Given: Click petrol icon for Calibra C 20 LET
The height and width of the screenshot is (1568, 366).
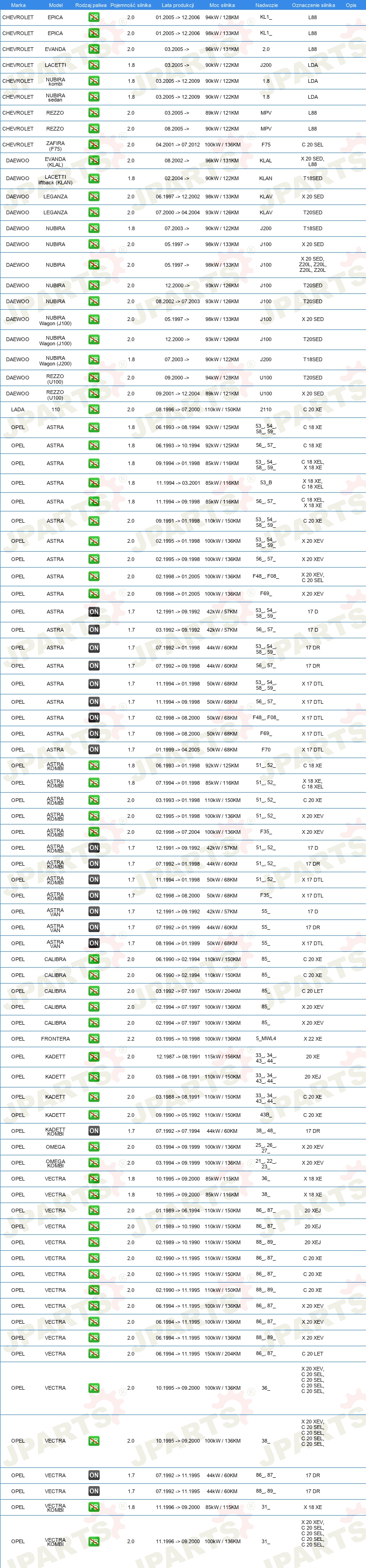Looking at the screenshot, I should click(94, 991).
